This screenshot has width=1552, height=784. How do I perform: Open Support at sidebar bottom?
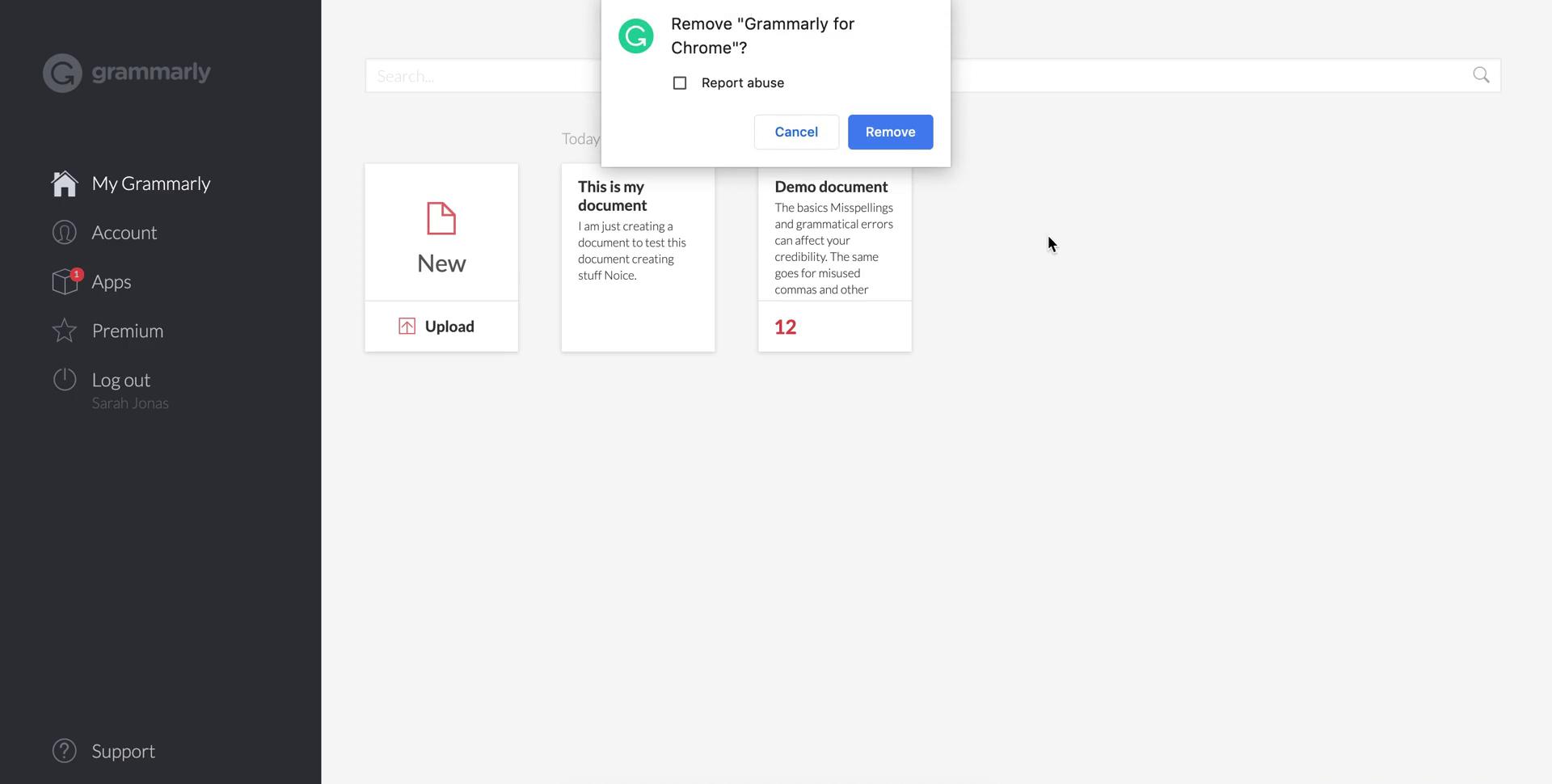(123, 751)
